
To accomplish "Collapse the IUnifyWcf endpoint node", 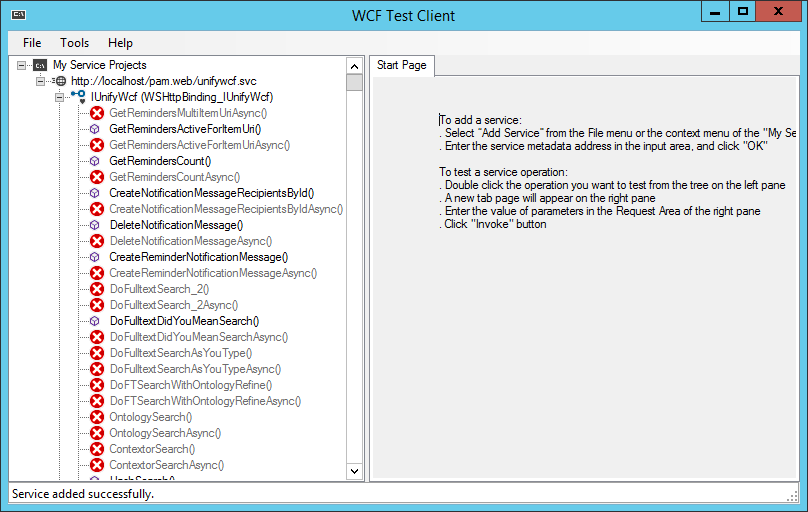I will [59, 97].
